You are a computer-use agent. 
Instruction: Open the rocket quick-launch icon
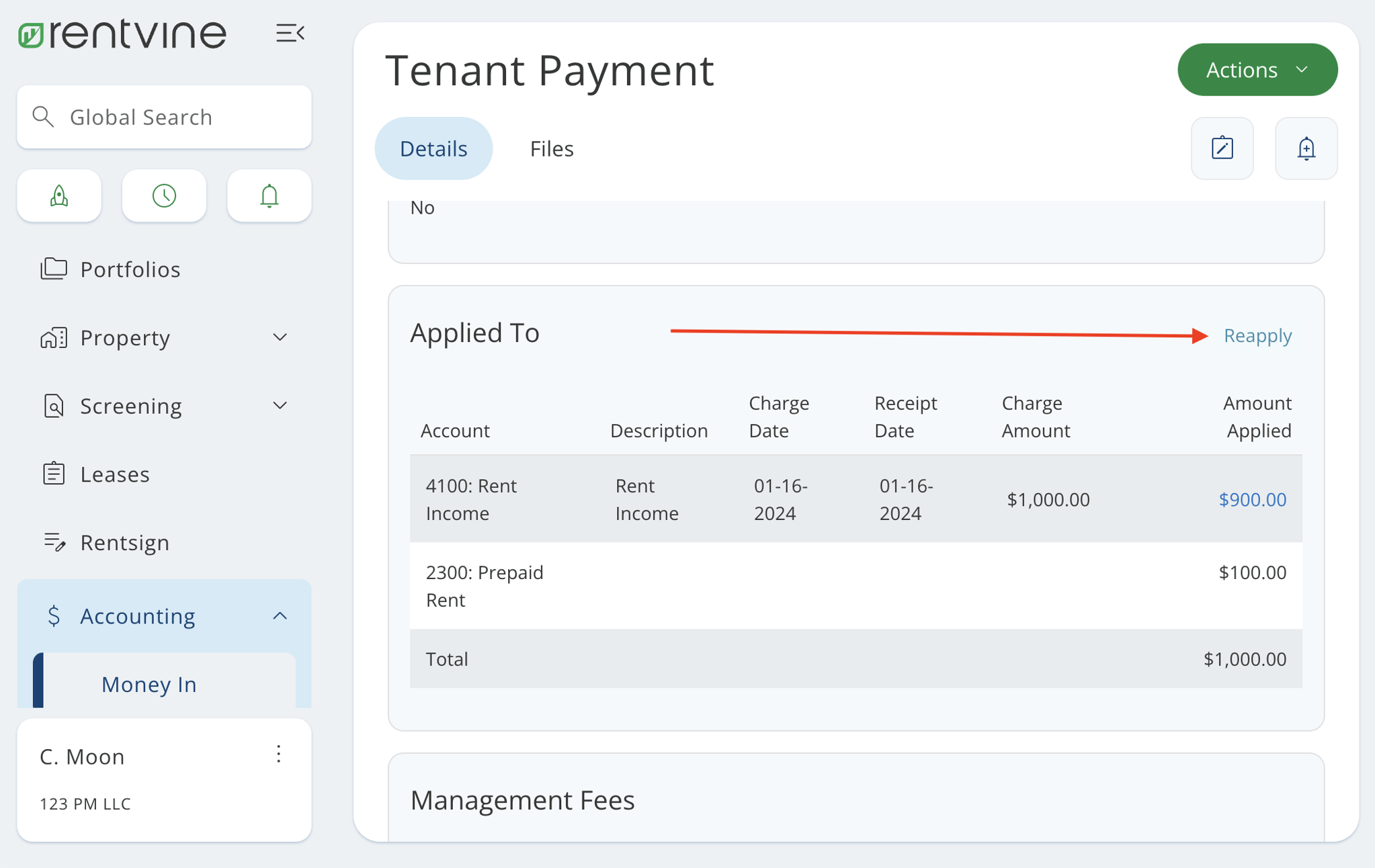point(58,196)
